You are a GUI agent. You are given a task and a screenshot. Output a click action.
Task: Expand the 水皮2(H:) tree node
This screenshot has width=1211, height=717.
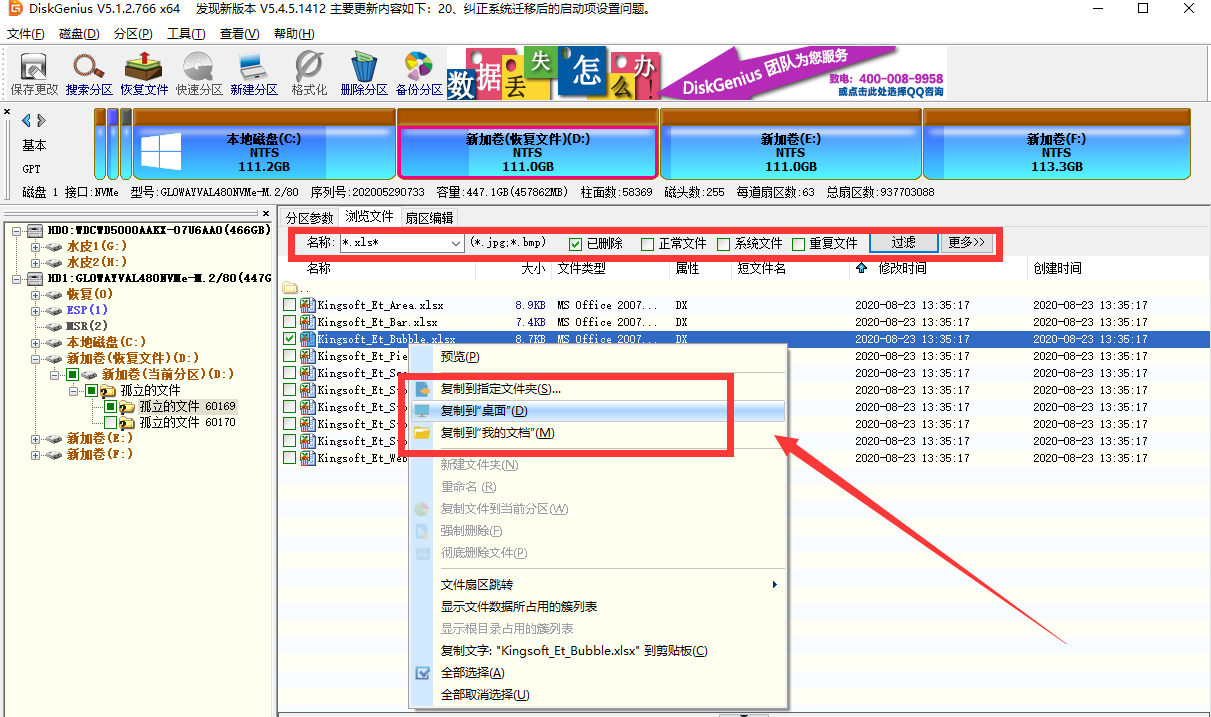click(35, 262)
